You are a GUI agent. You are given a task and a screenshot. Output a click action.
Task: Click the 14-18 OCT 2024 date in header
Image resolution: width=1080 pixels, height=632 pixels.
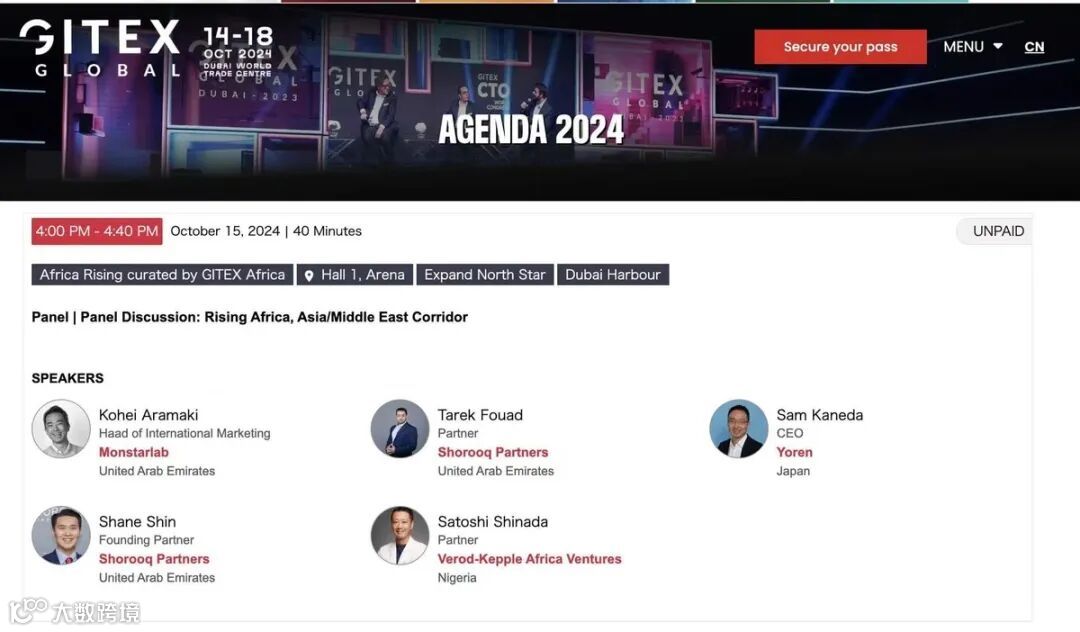[238, 43]
